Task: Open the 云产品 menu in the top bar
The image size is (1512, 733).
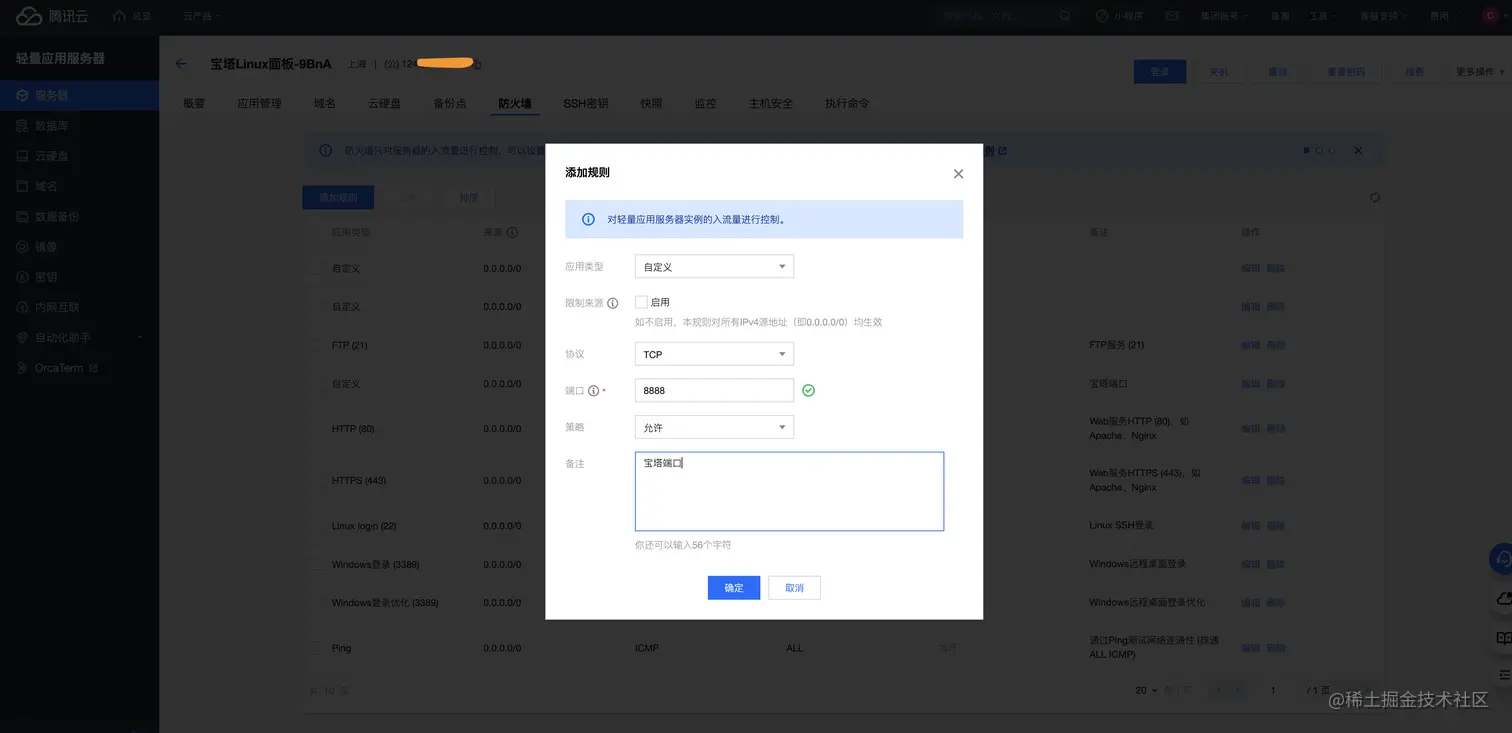Action: [x=202, y=16]
